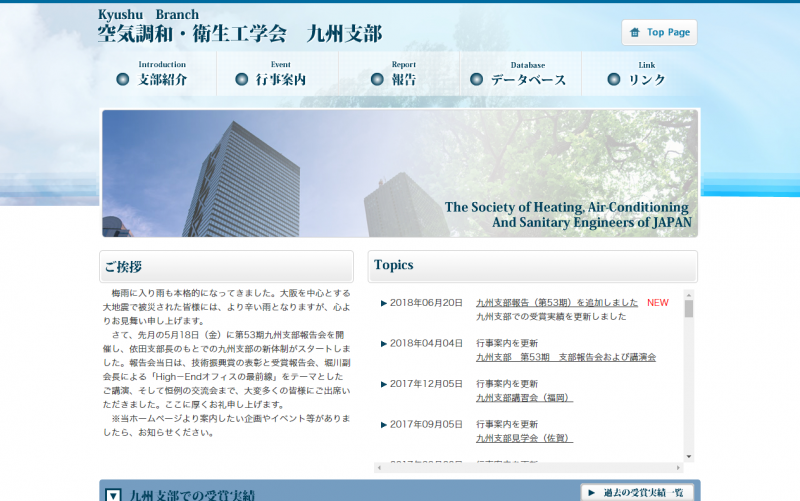Open link 九州支部講習会（福岡）

524,397
